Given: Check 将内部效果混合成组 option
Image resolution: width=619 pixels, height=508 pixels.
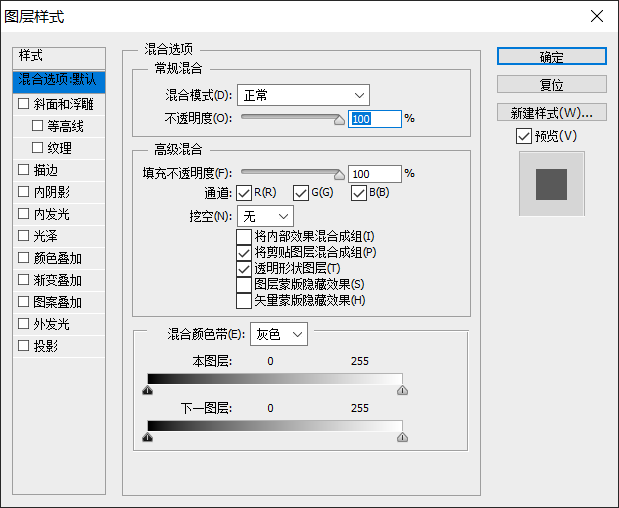Looking at the screenshot, I should pos(244,237).
